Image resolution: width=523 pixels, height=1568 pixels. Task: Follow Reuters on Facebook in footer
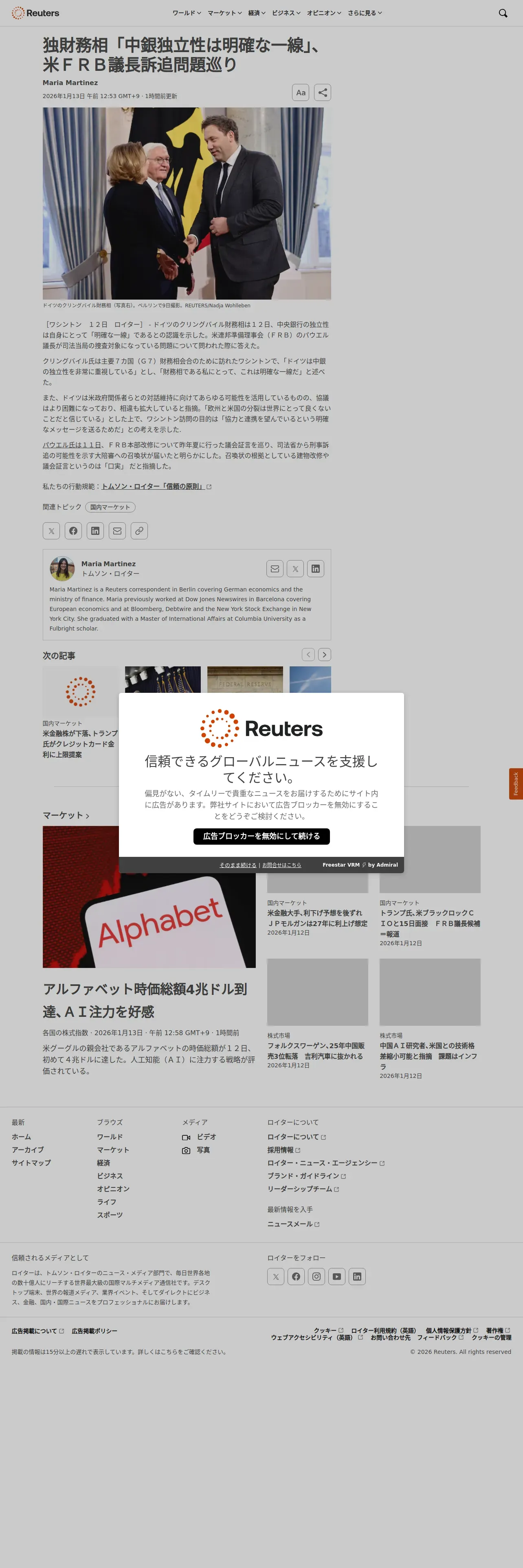[296, 1277]
